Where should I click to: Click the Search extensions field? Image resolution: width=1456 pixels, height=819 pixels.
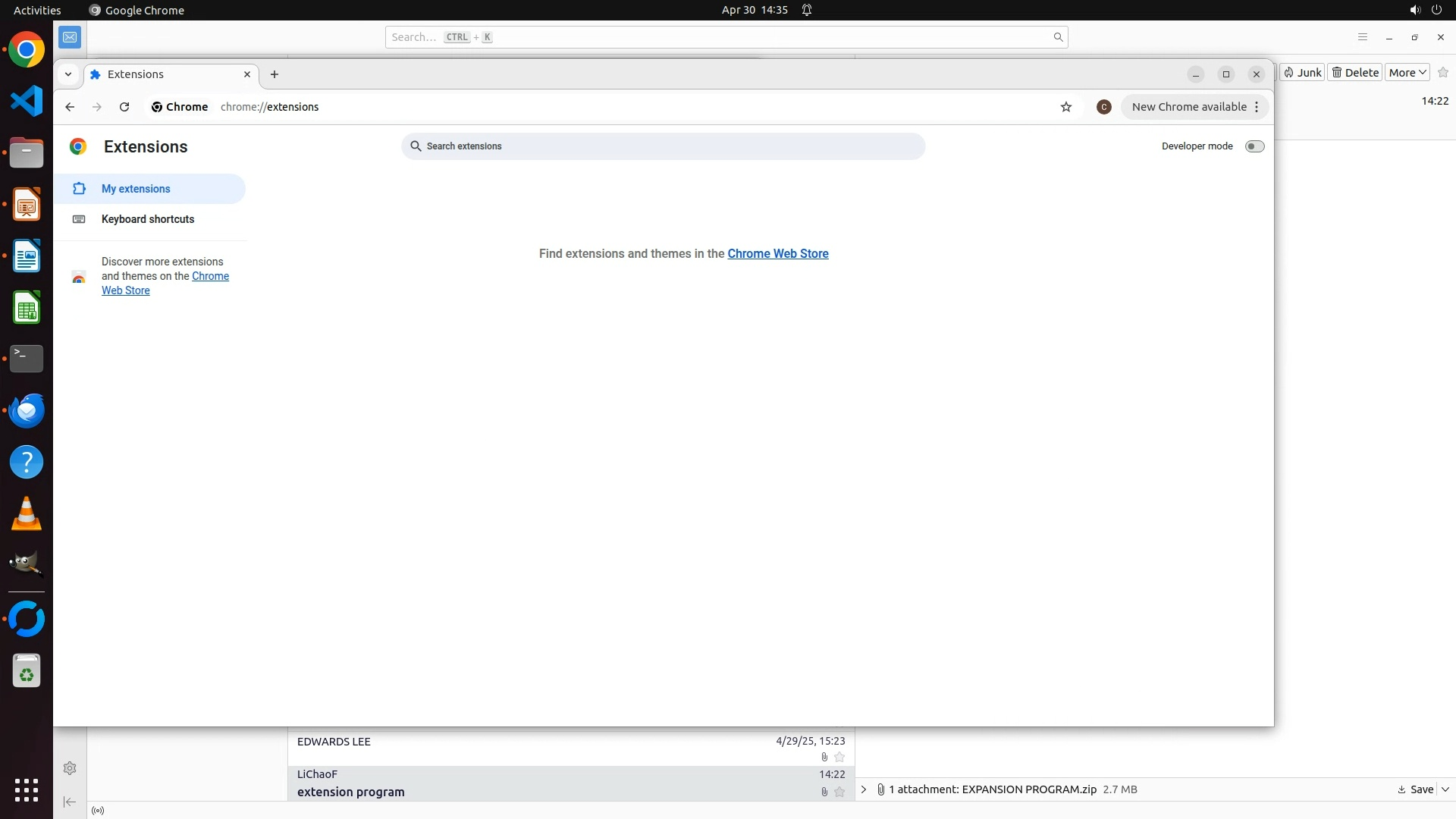point(663,146)
